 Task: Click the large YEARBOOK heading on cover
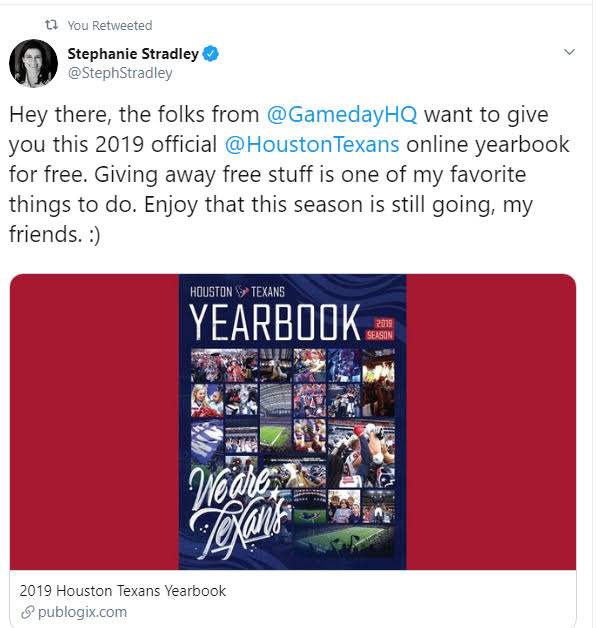(275, 322)
